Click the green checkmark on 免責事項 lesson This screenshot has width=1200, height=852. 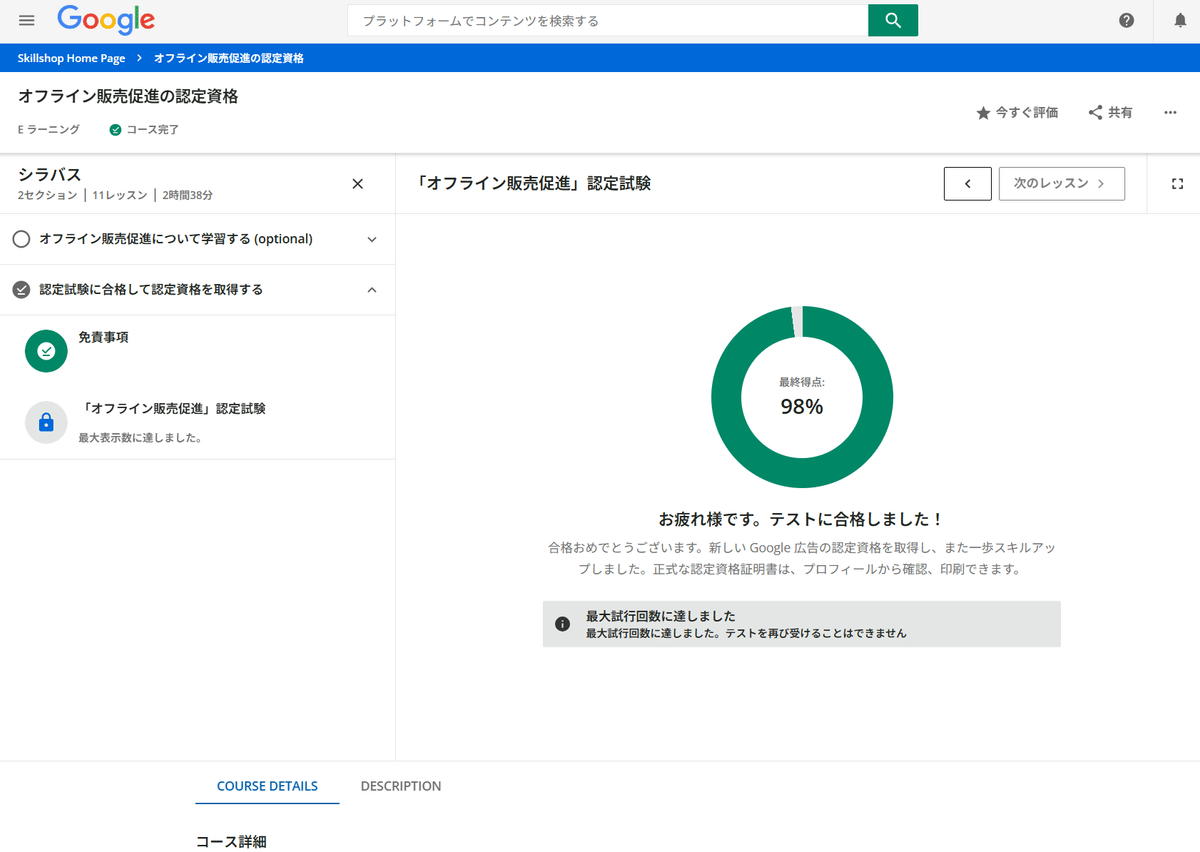pyautogui.click(x=46, y=351)
